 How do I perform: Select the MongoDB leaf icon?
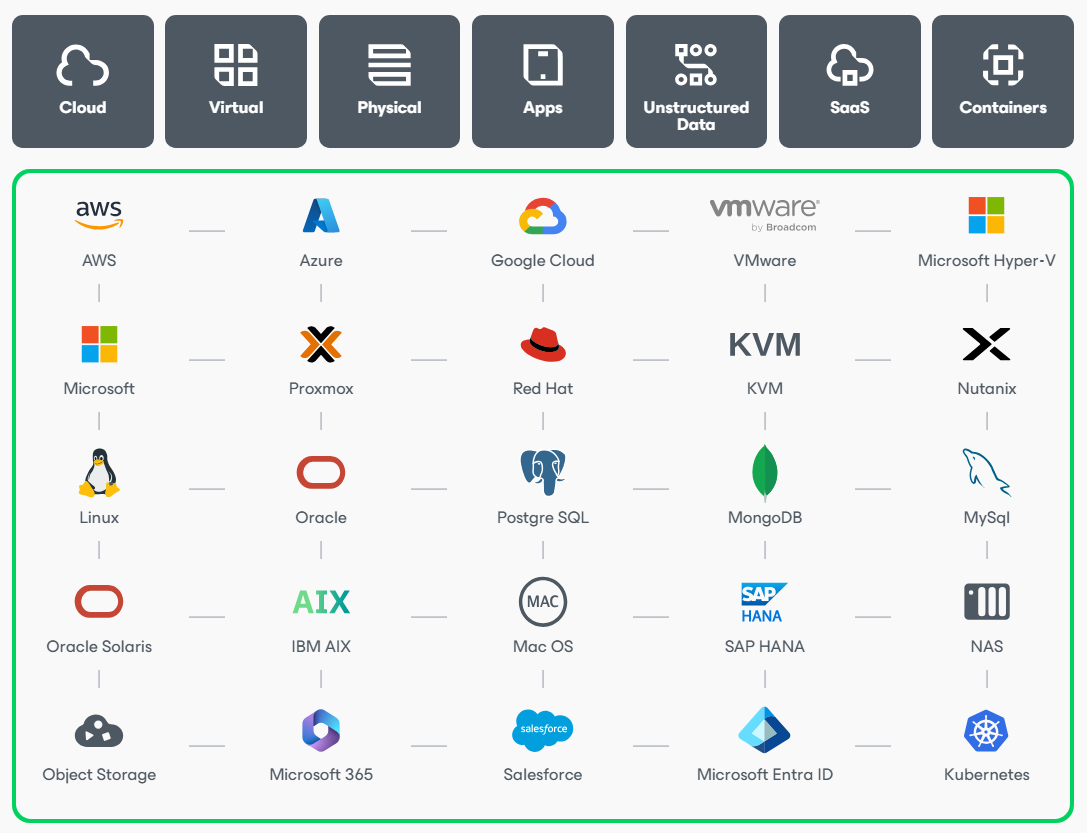coord(764,472)
